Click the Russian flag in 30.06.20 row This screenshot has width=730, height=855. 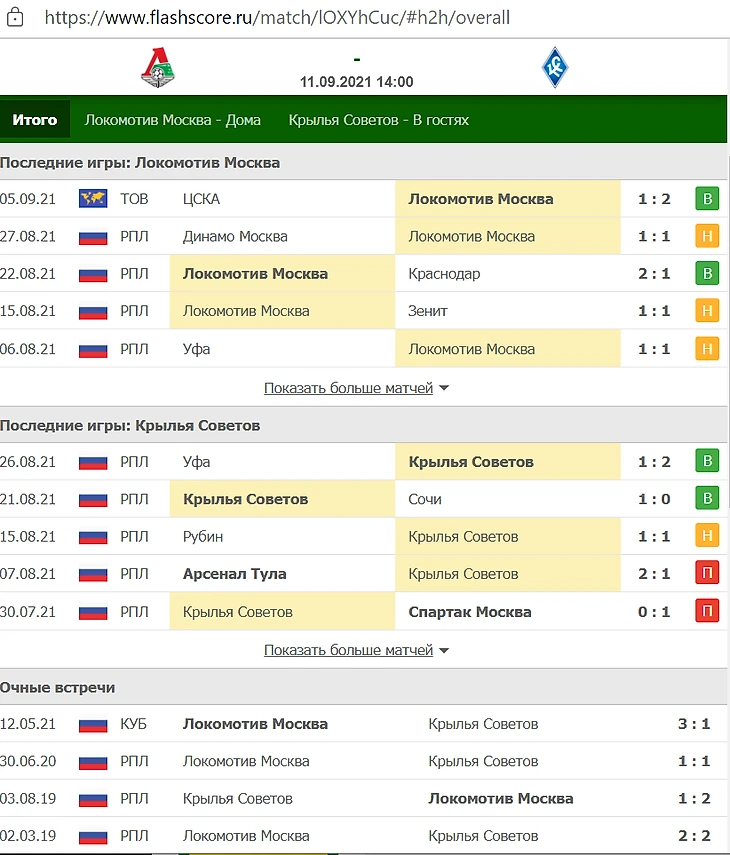click(93, 762)
